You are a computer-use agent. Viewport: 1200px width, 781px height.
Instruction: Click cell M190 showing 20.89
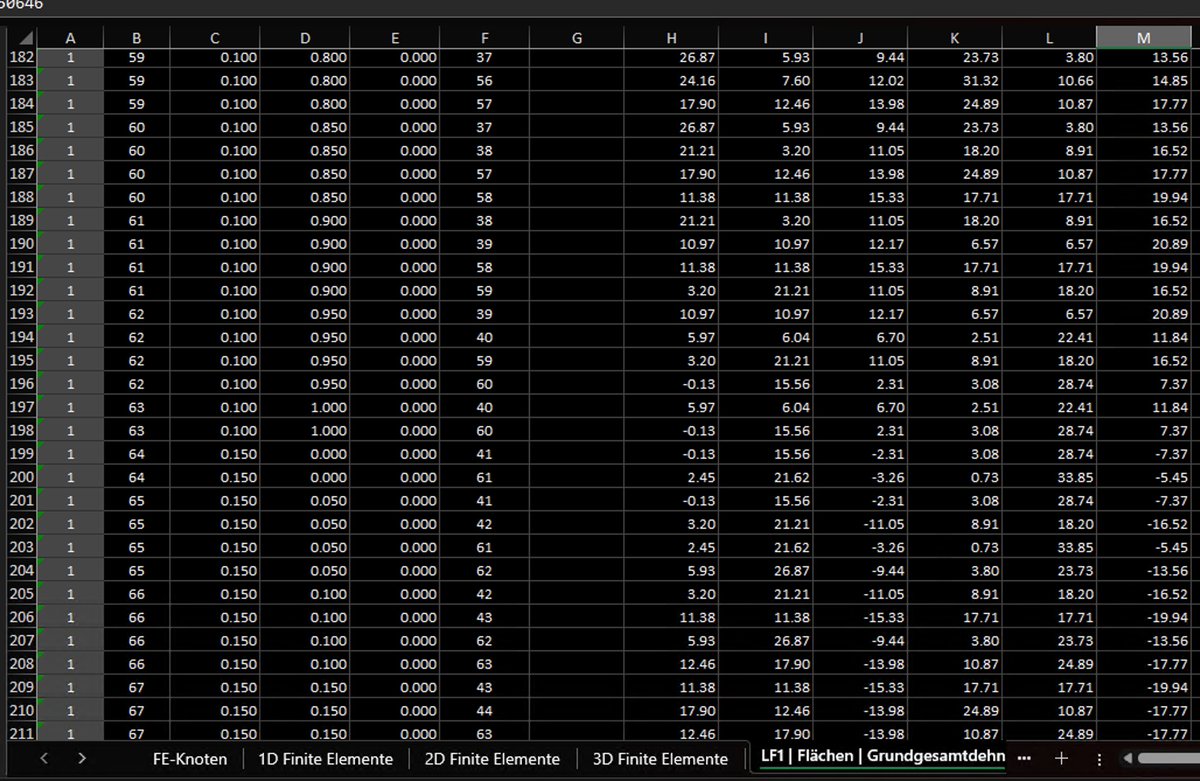tap(1145, 244)
